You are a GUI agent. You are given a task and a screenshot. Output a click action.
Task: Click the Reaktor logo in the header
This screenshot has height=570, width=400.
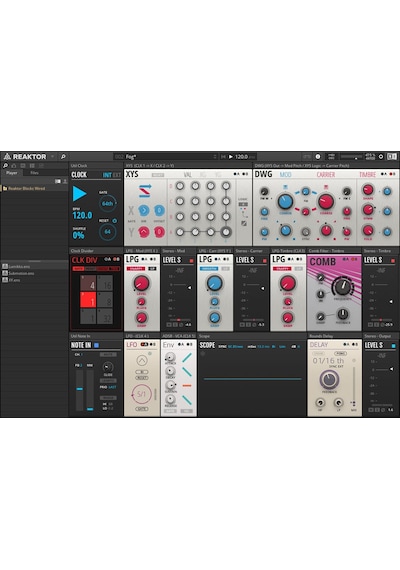point(25,157)
